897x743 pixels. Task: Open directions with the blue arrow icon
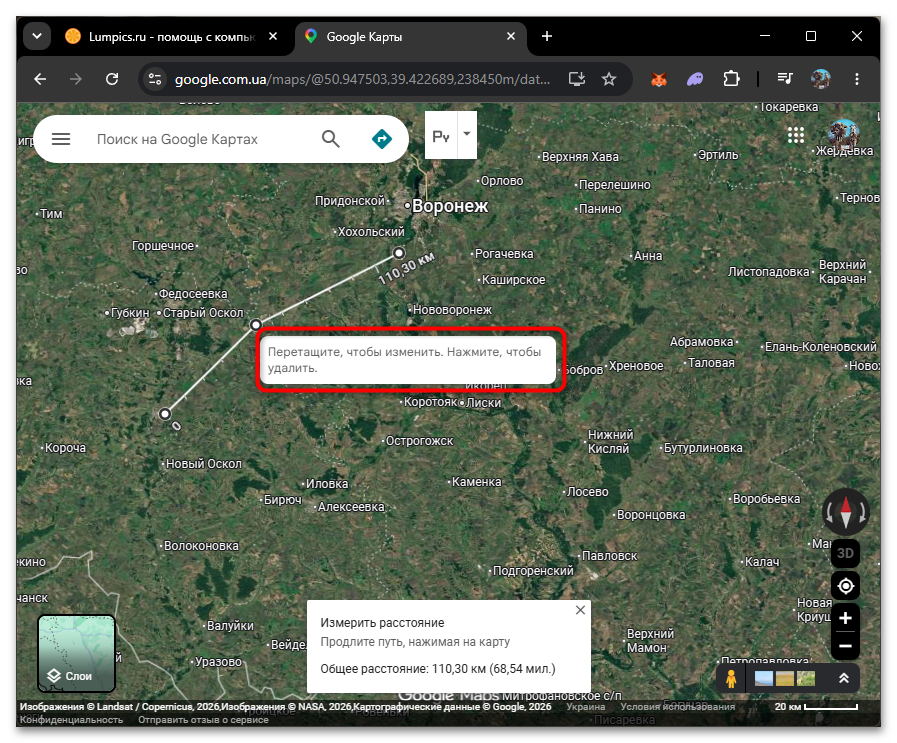tap(382, 139)
